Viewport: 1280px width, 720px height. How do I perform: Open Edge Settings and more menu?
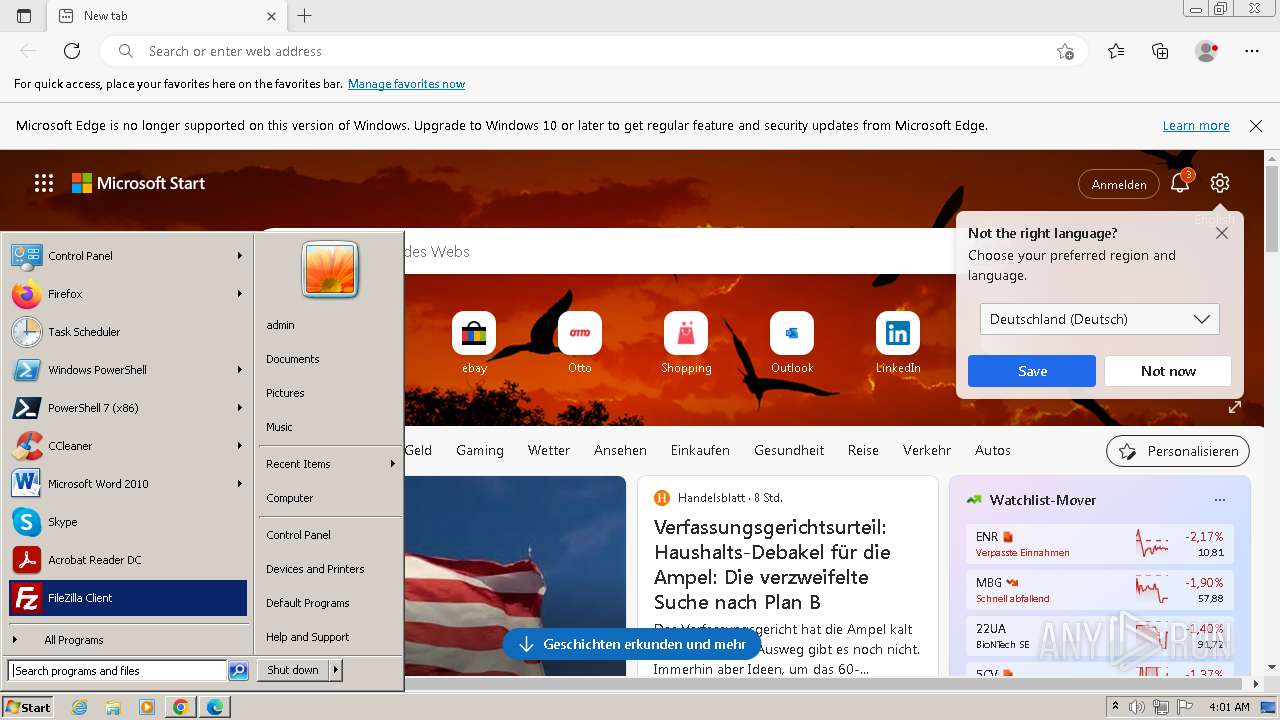pyautogui.click(x=1252, y=51)
